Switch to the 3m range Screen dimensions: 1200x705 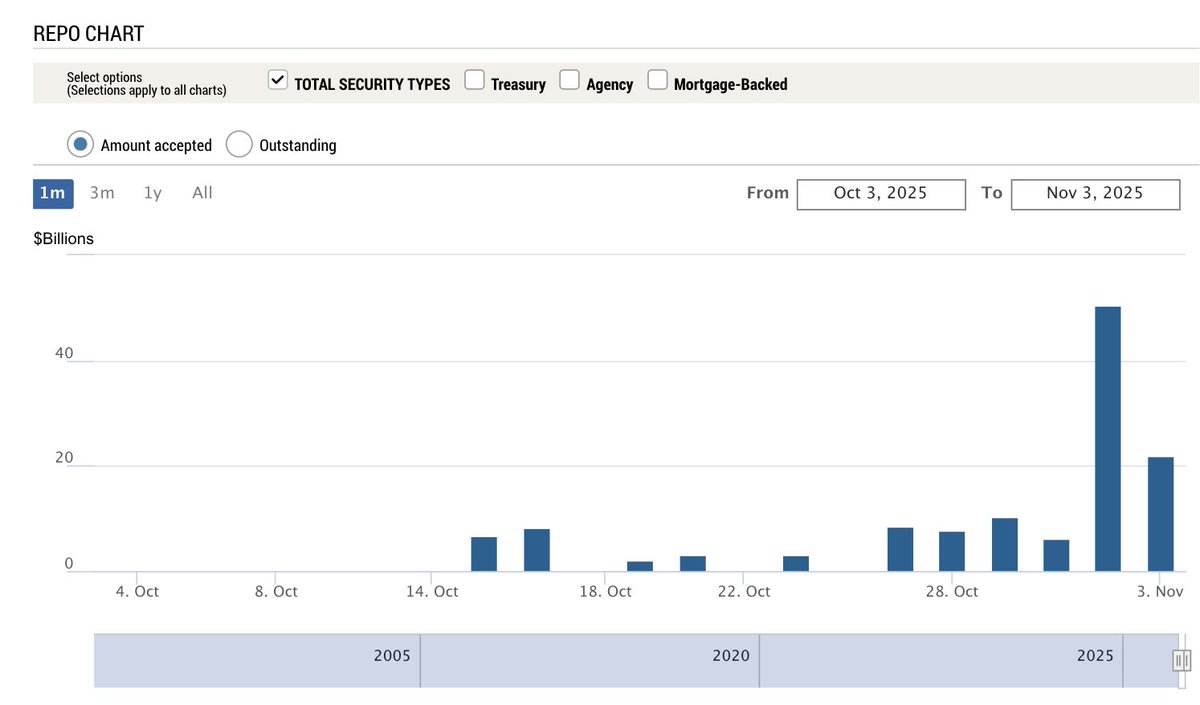(102, 193)
